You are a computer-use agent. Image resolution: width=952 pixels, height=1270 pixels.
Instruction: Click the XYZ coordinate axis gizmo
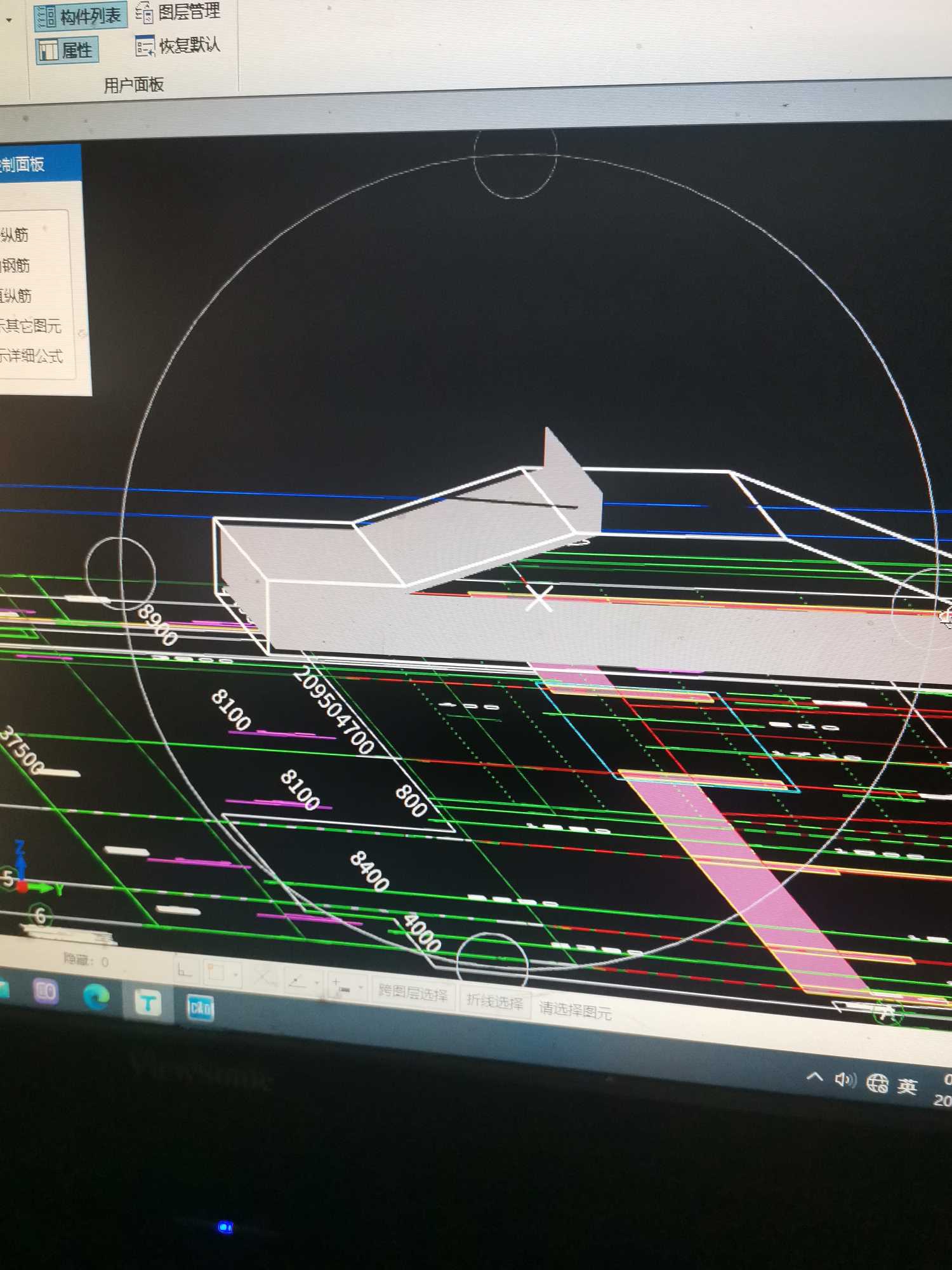point(32,870)
